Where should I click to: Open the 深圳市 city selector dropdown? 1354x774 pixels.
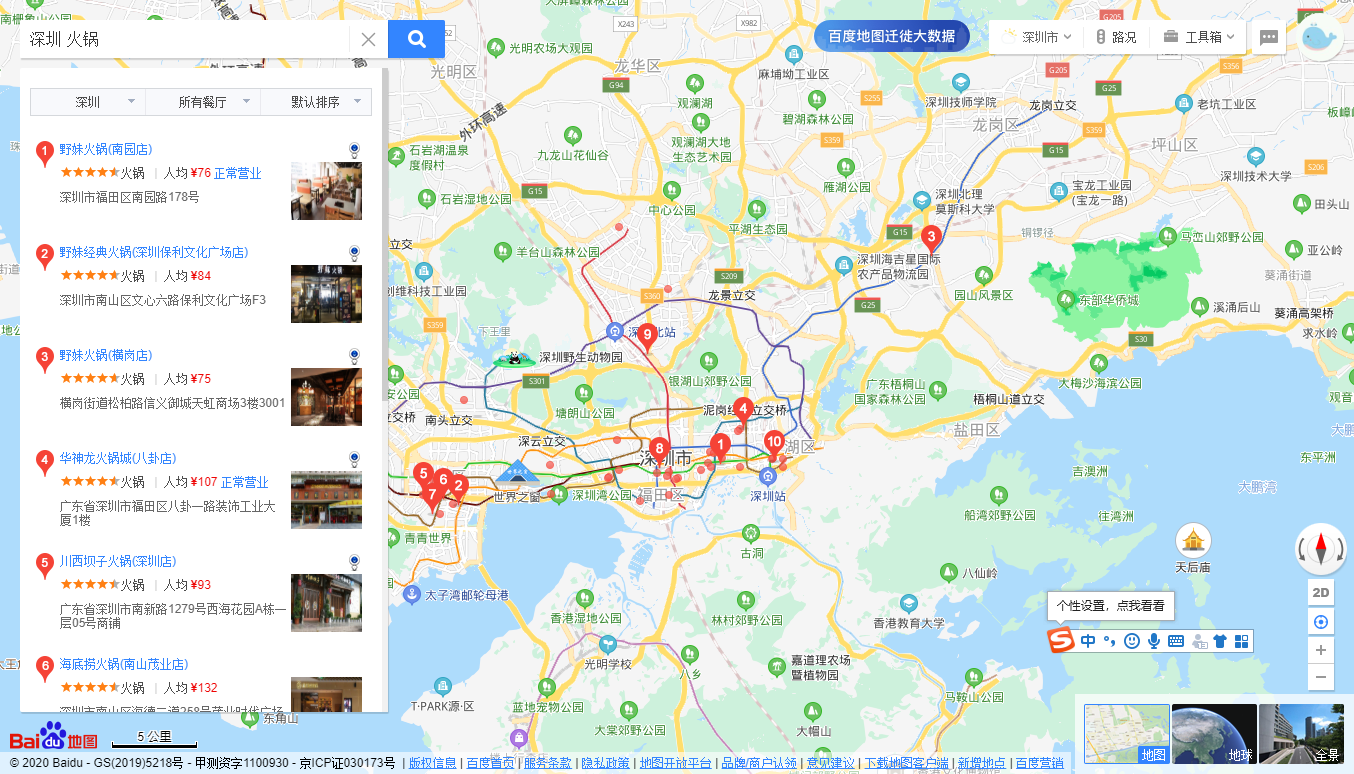coord(1038,37)
